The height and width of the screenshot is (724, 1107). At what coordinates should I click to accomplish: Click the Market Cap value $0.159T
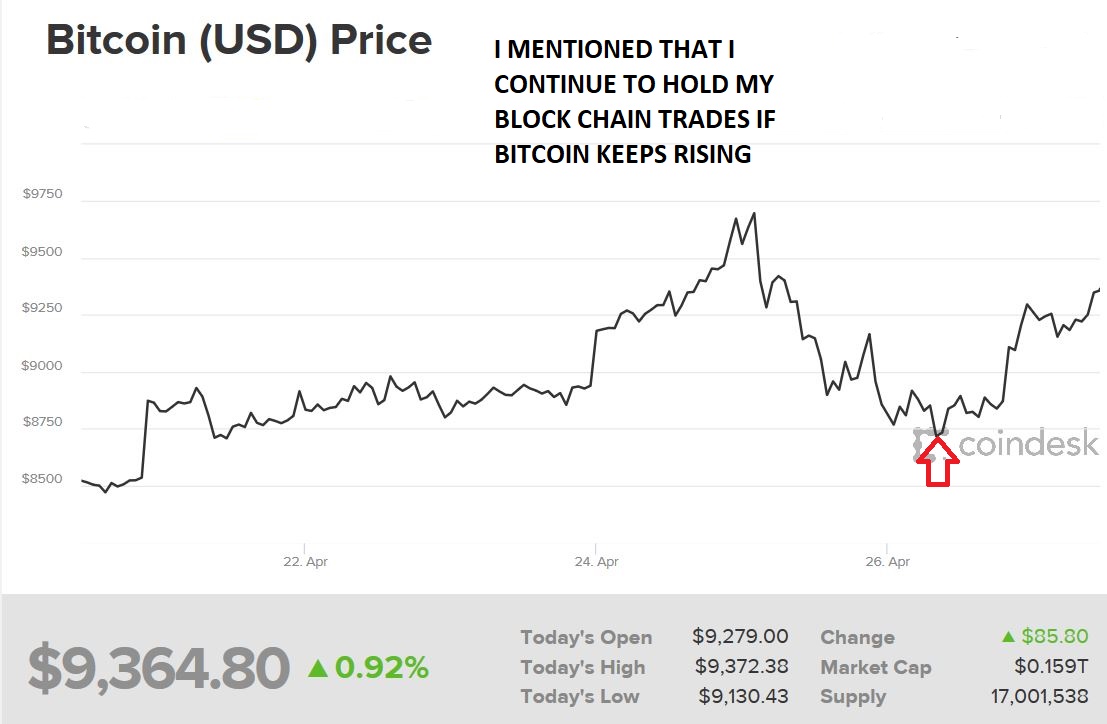click(x=1051, y=667)
